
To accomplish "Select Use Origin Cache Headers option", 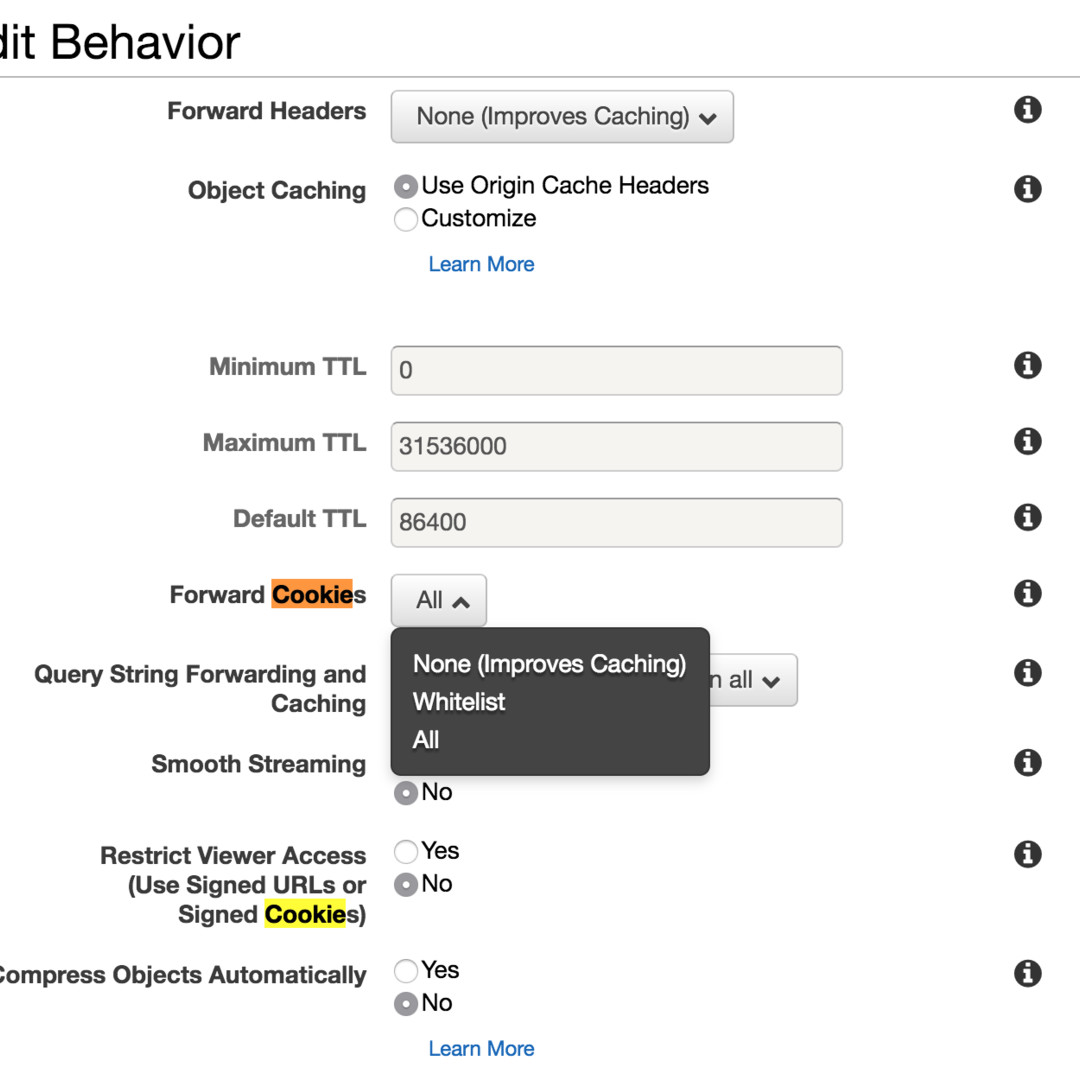I will point(406,186).
